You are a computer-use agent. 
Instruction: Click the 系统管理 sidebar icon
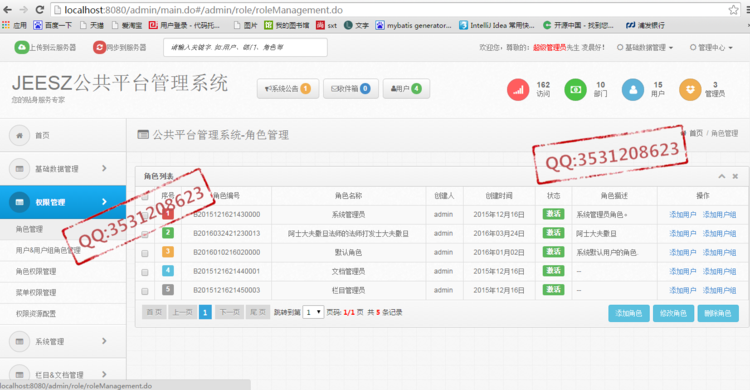point(20,341)
